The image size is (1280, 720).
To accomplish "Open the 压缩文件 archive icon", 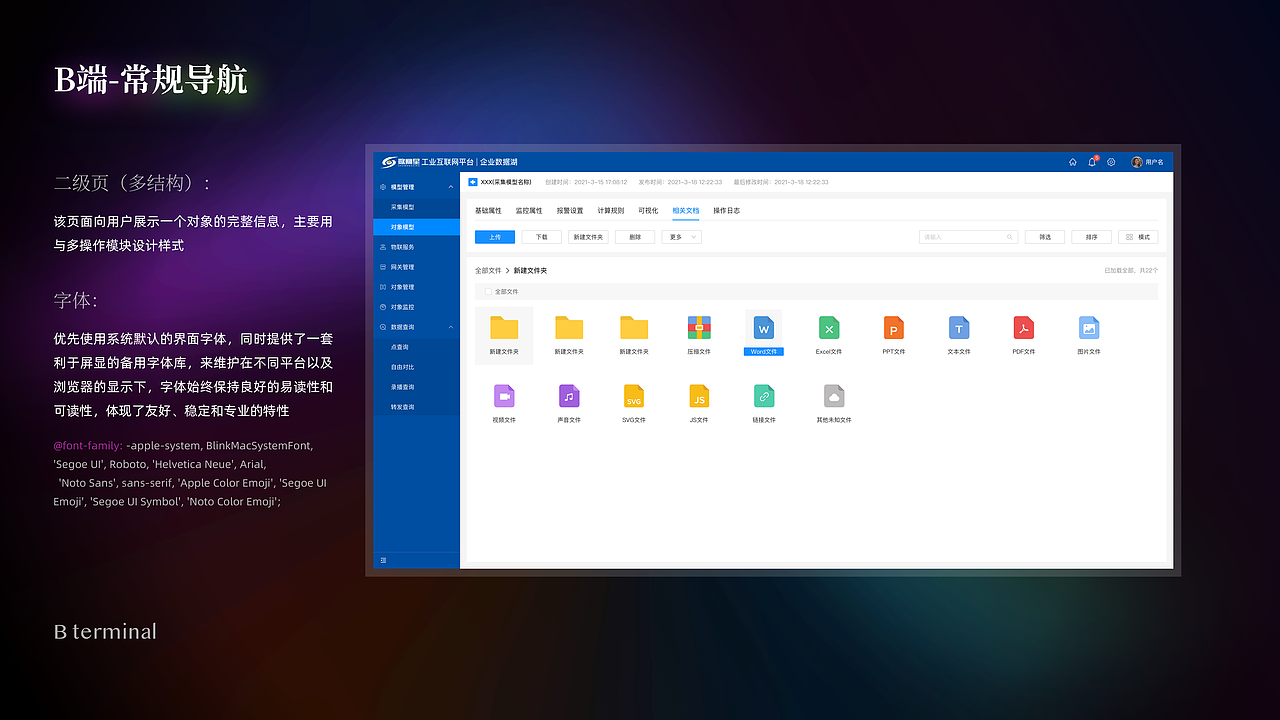I will click(699, 327).
